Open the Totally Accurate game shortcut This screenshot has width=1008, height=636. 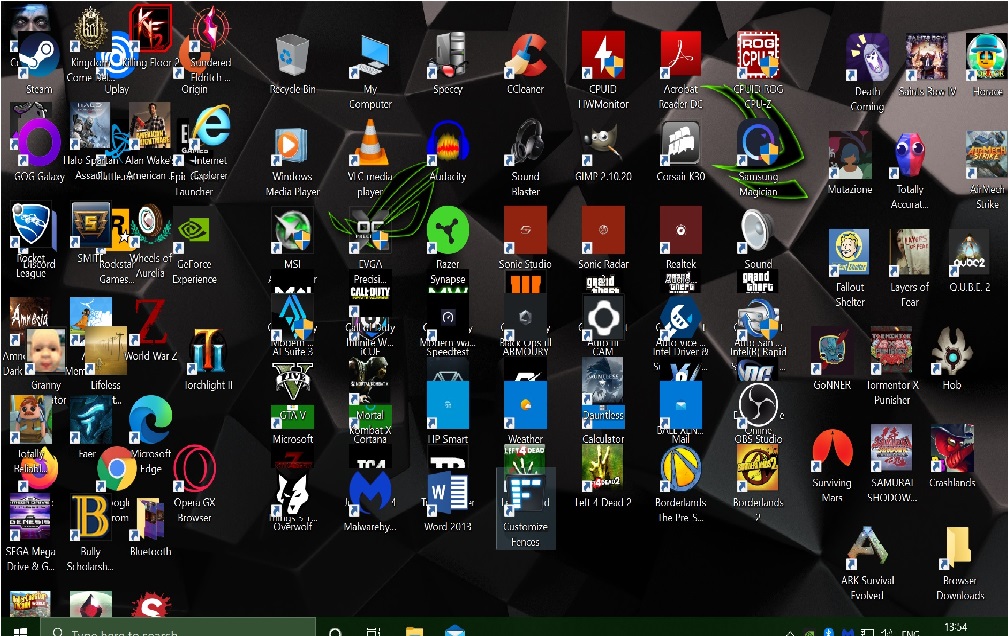(910, 155)
